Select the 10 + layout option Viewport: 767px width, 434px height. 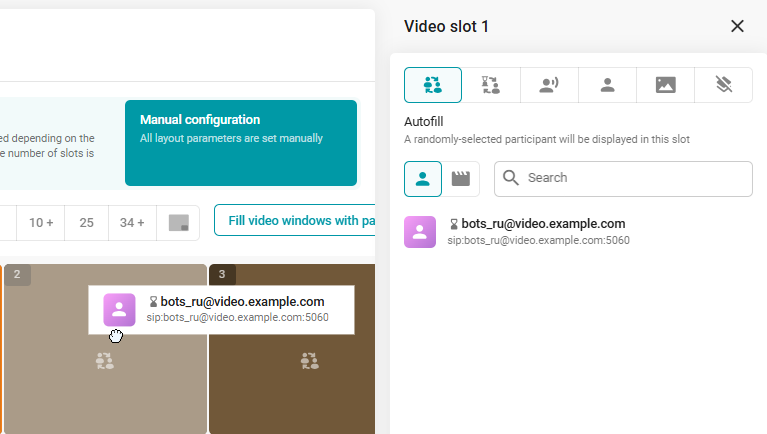(x=41, y=222)
